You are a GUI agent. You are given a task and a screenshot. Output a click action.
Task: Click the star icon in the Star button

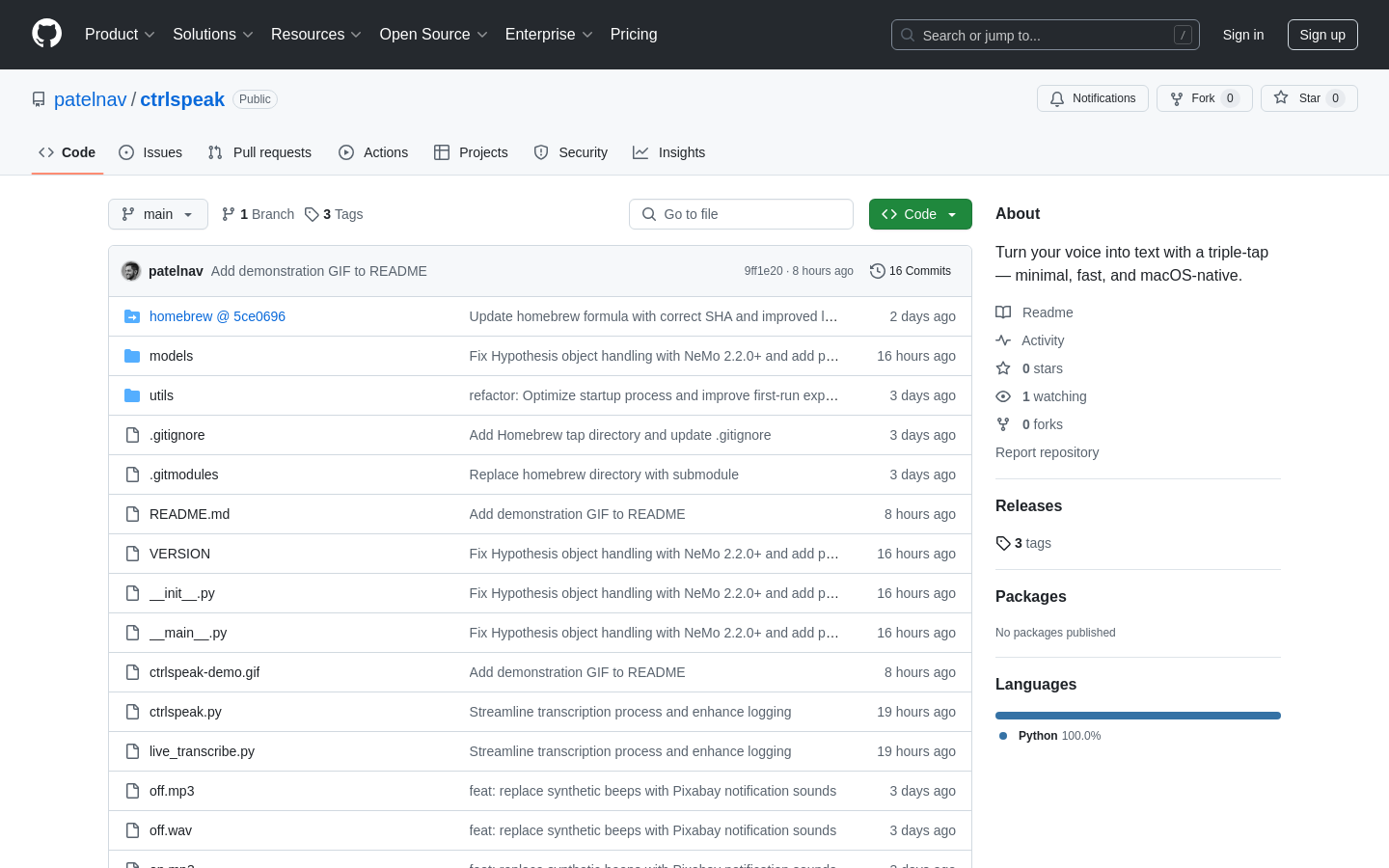coord(1281,97)
